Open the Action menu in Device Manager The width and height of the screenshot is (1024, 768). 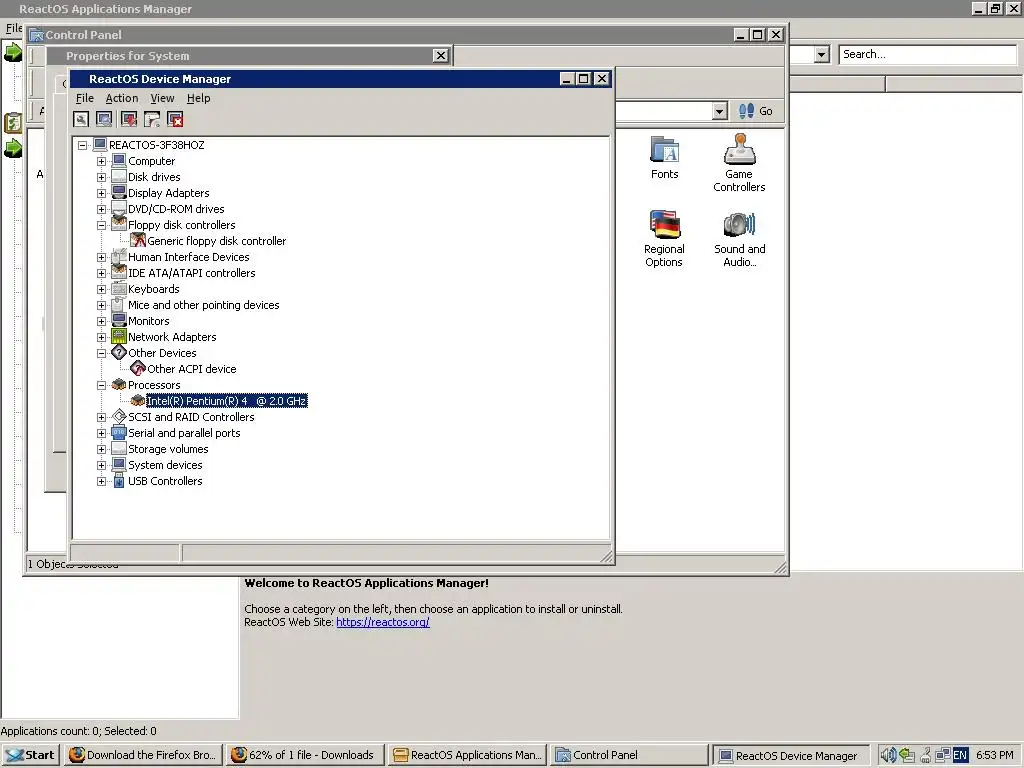[122, 98]
